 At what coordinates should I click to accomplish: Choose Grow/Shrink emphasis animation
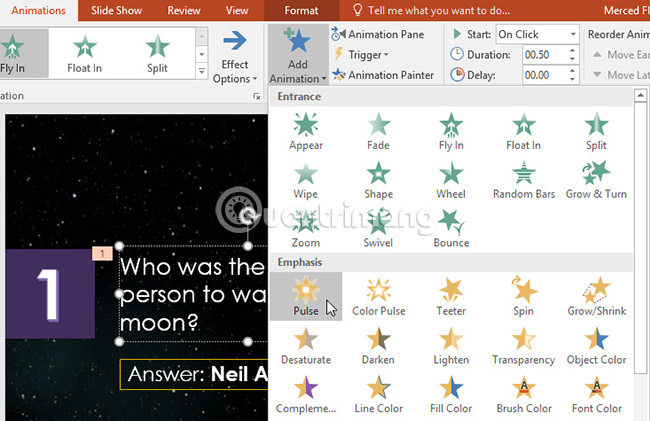[x=596, y=296]
